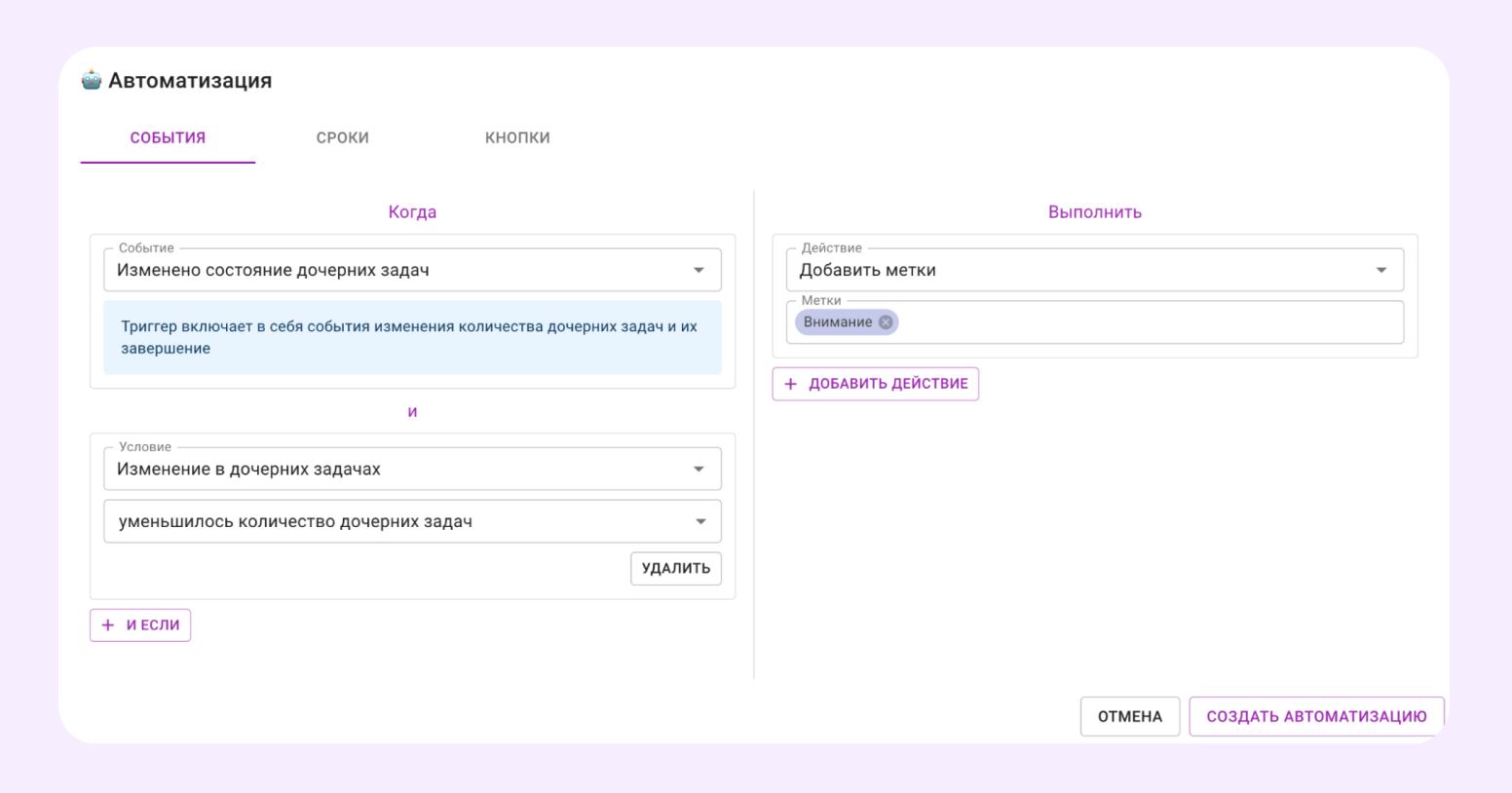Screen dimensions: 1512x793
Task: Click the И label between the two blocks
Action: pyautogui.click(x=412, y=412)
